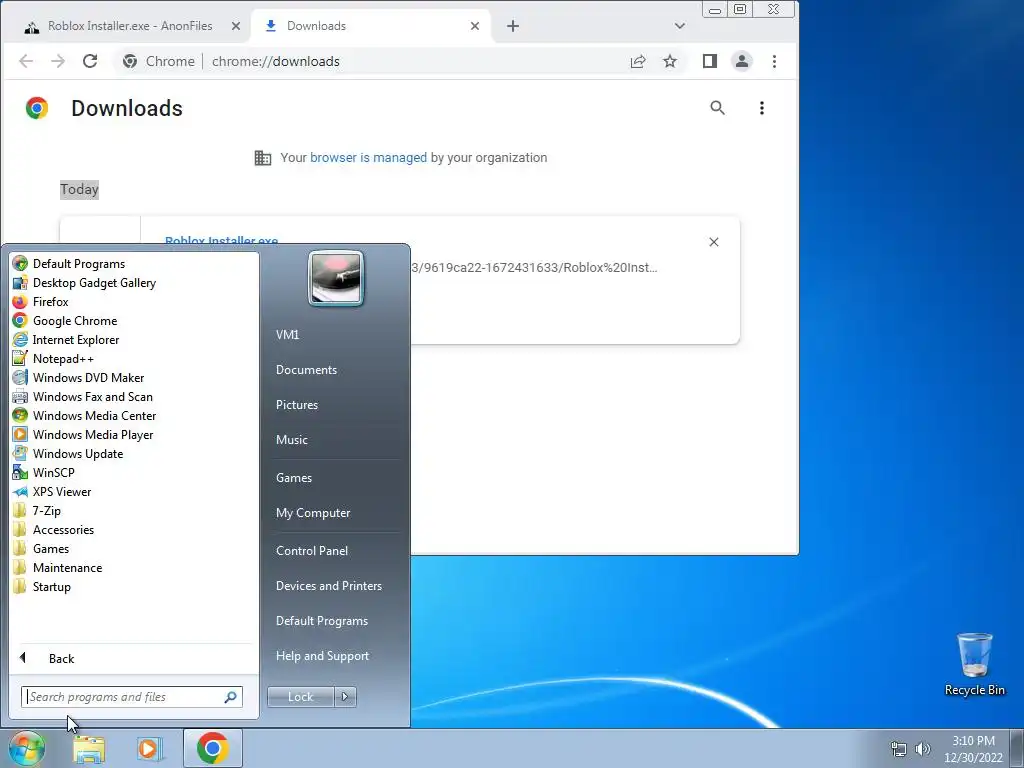Open Windows DVD Maker
1024x768 pixels.
[x=88, y=377]
